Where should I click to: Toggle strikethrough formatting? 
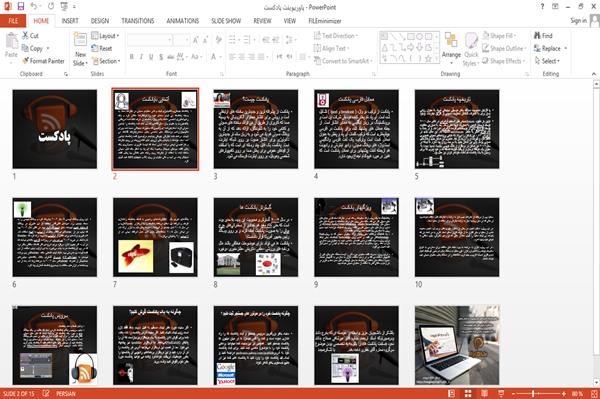pos(170,57)
